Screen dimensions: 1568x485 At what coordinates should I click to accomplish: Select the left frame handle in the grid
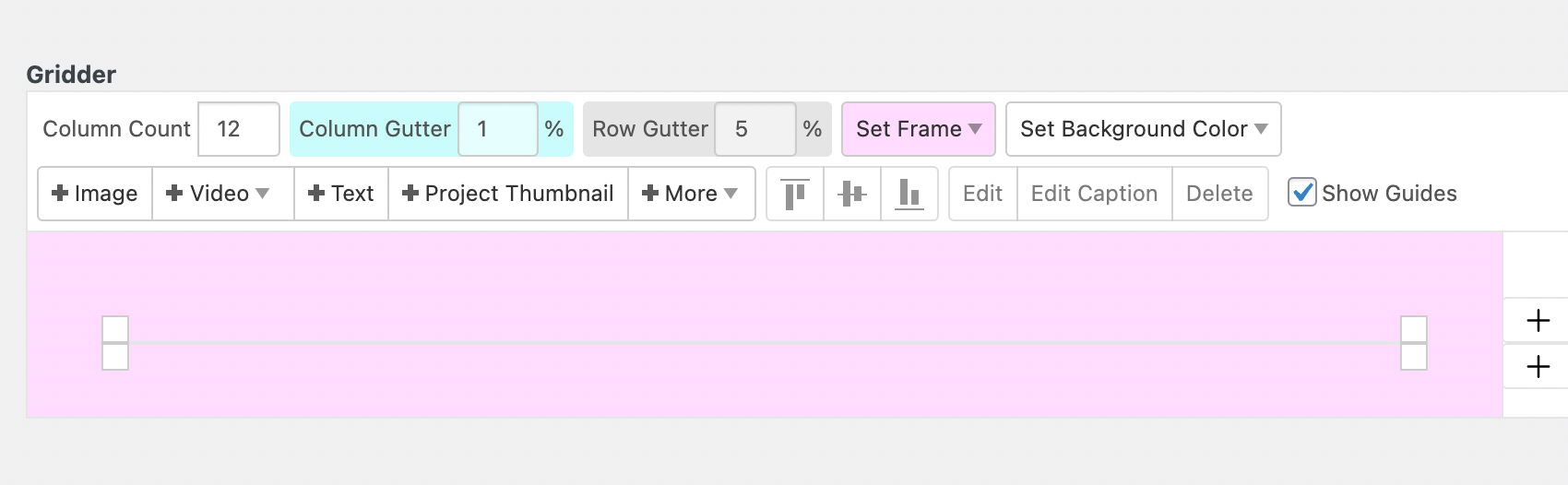(x=115, y=343)
